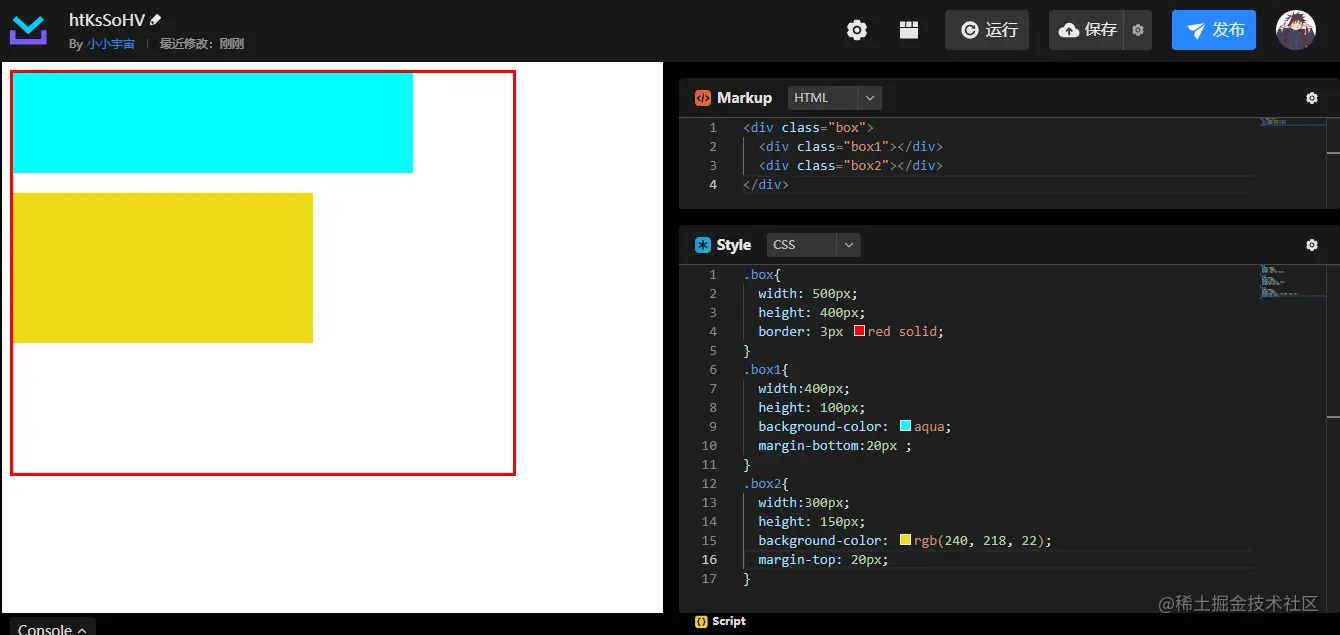Click project title htKsSoHV

pyautogui.click(x=107, y=19)
